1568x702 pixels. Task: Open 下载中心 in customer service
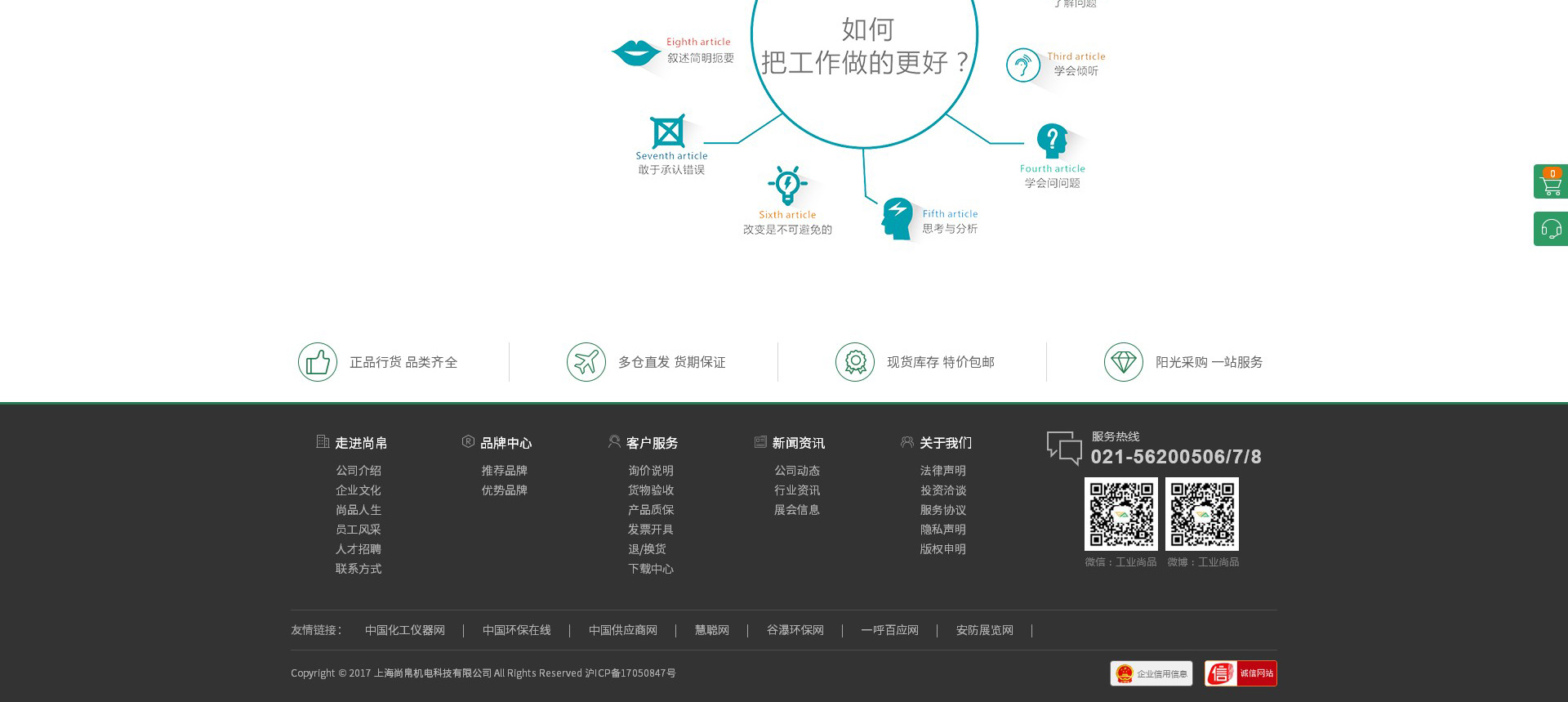tap(650, 569)
